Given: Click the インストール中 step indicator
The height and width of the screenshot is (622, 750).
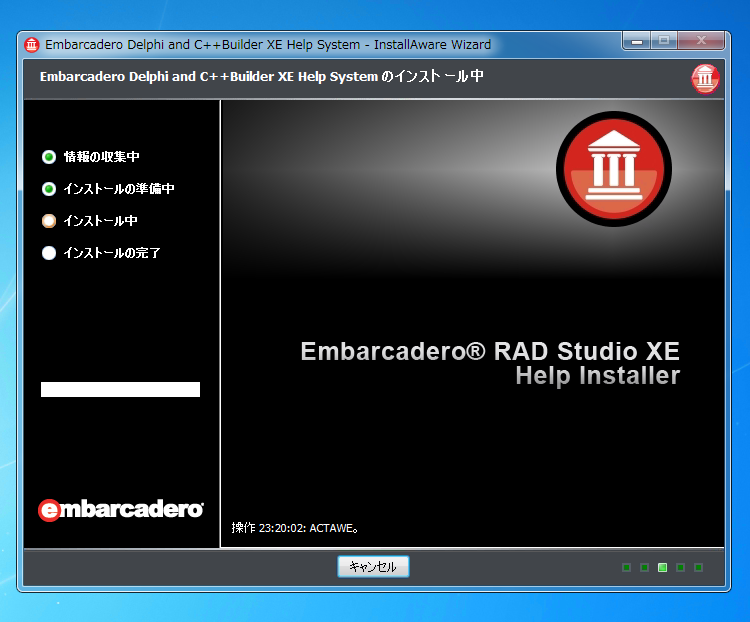Looking at the screenshot, I should click(49, 221).
